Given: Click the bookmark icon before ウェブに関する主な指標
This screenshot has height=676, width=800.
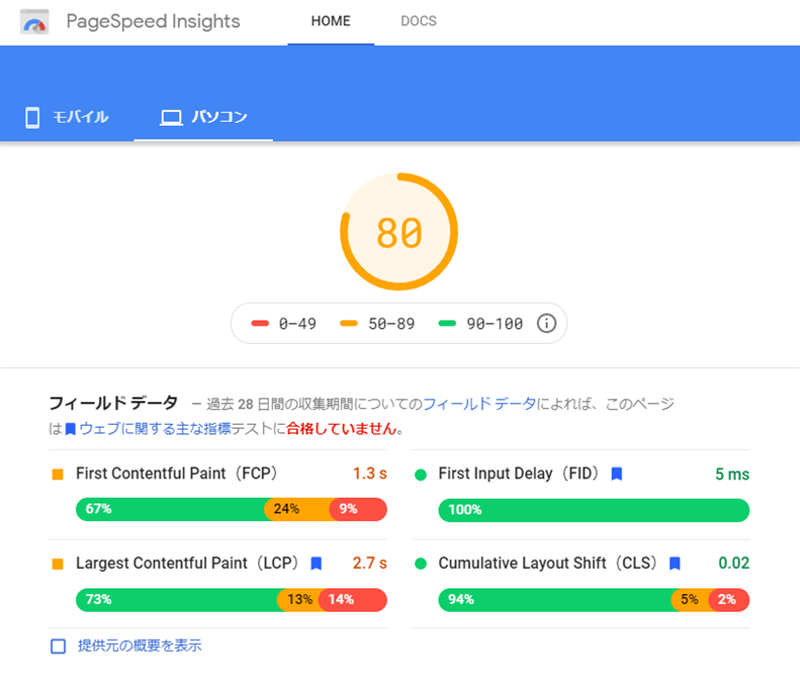Looking at the screenshot, I should point(70,429).
